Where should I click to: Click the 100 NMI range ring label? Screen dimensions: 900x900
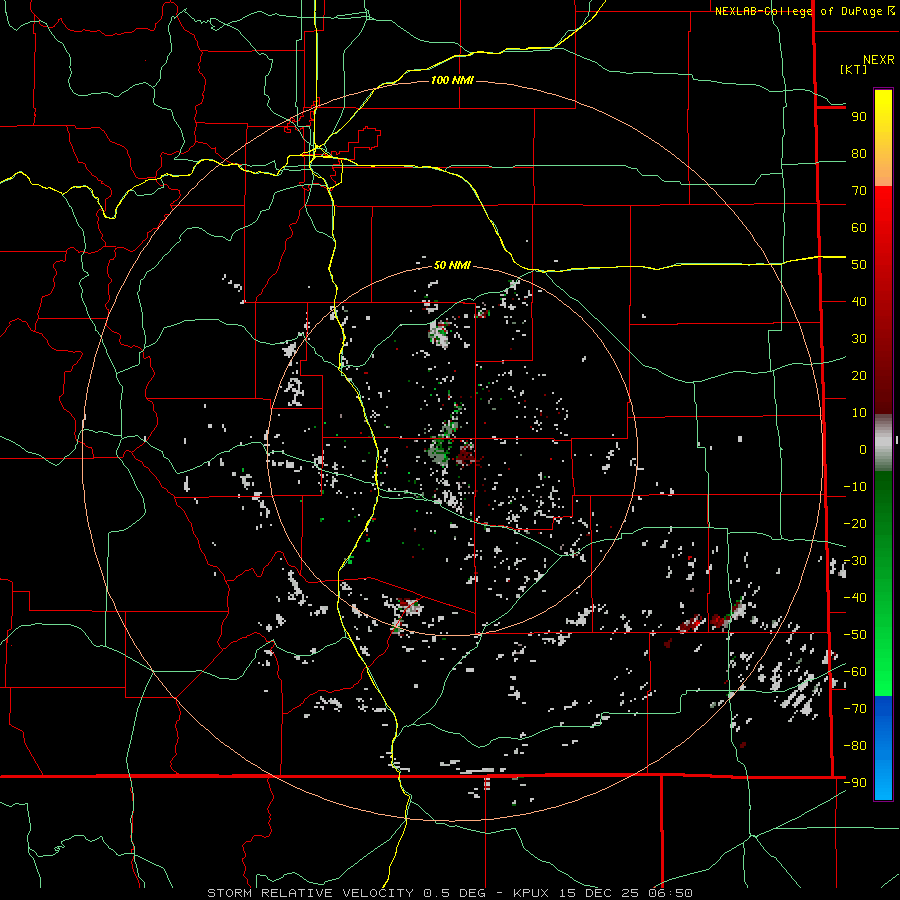pyautogui.click(x=452, y=80)
